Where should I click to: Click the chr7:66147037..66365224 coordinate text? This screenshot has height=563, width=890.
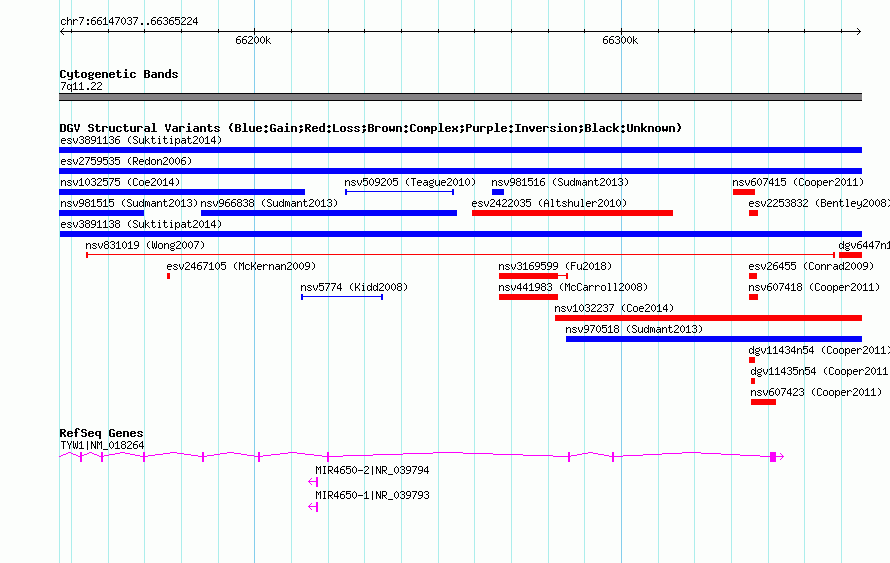click(129, 22)
